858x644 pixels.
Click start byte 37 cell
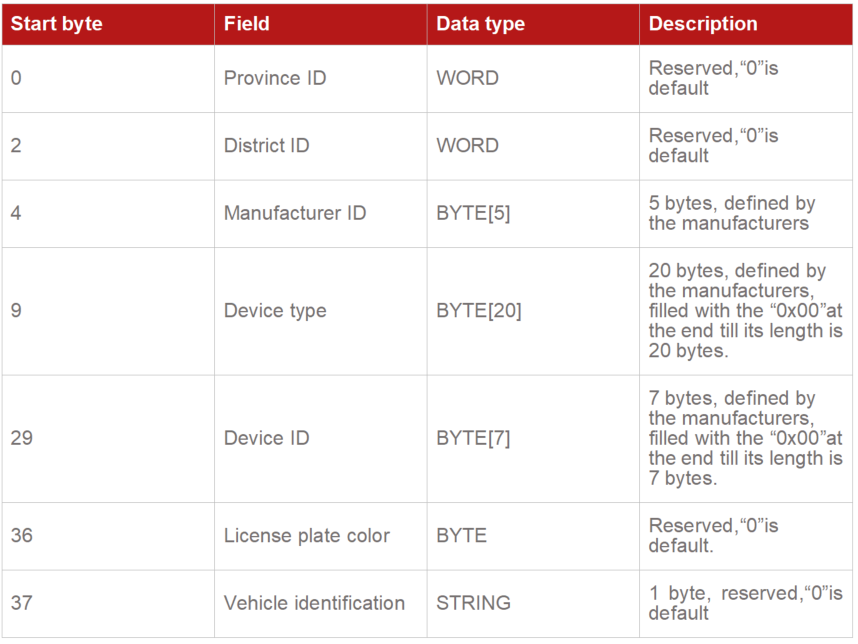click(x=21, y=603)
